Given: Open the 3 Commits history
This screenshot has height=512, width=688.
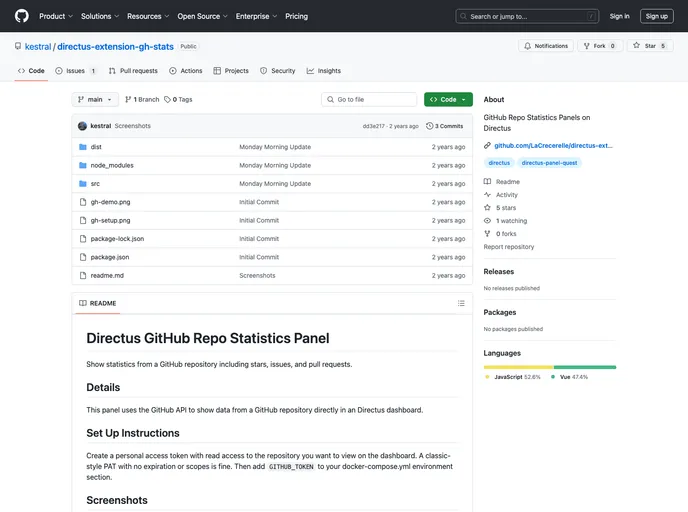Looking at the screenshot, I should click(x=444, y=126).
